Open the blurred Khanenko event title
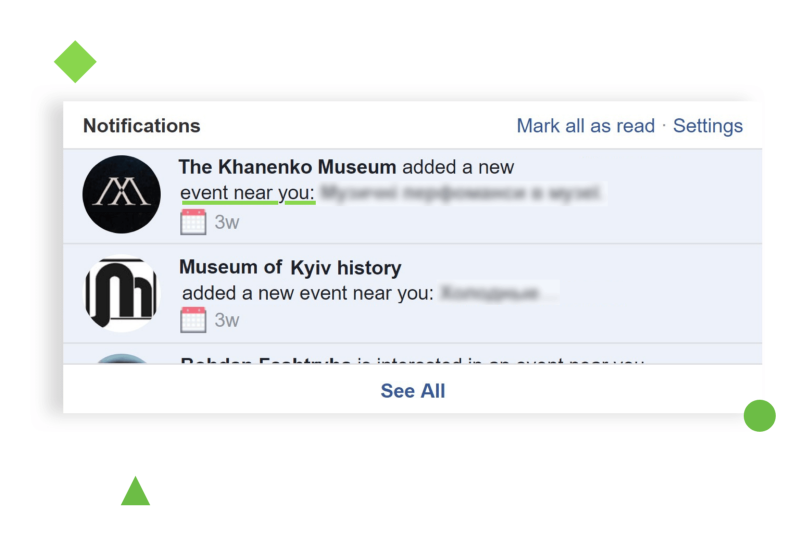This screenshot has width=800, height=545. 463,192
